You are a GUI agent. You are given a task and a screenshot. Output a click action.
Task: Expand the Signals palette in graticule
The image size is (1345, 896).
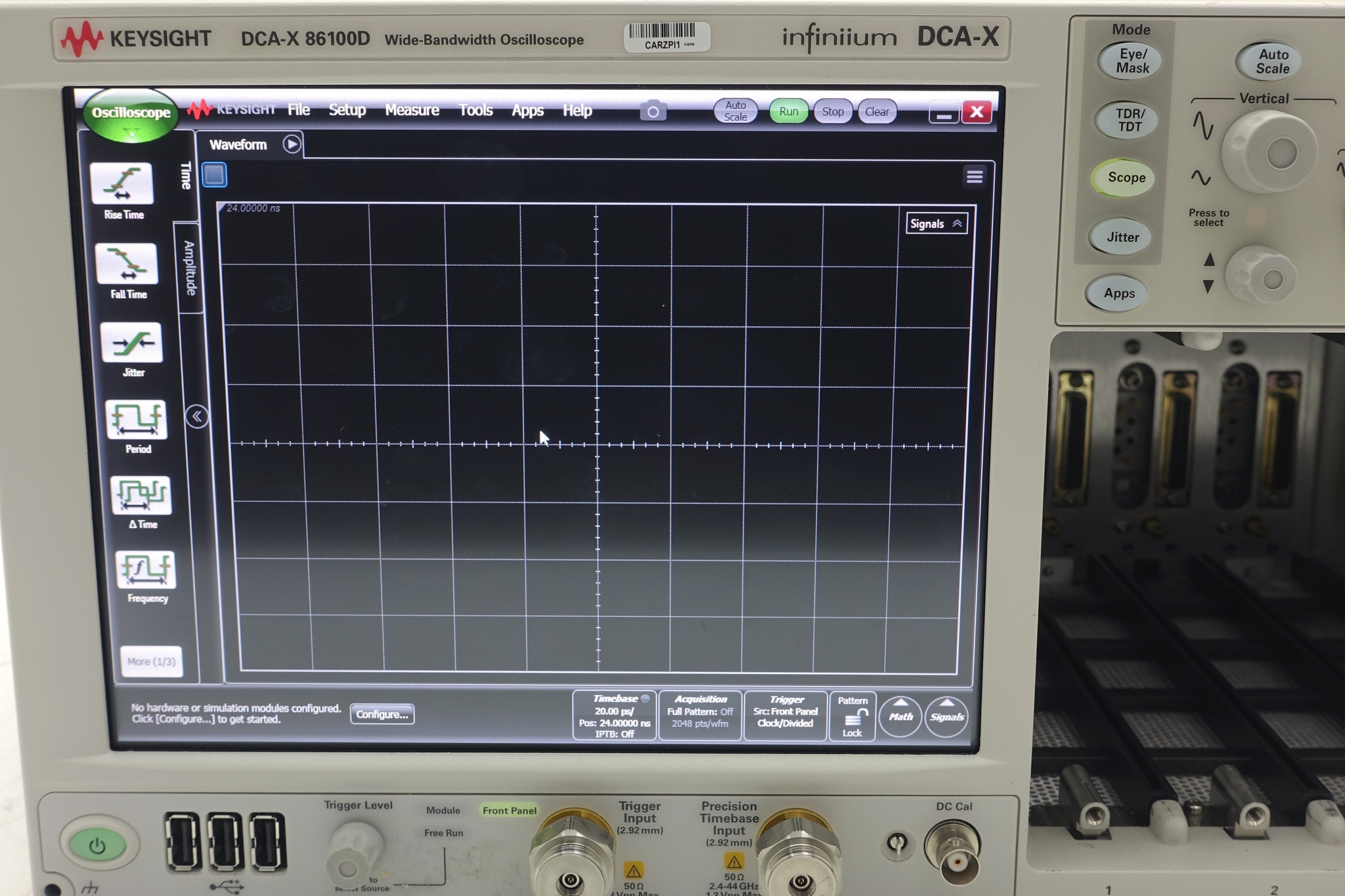tap(937, 224)
